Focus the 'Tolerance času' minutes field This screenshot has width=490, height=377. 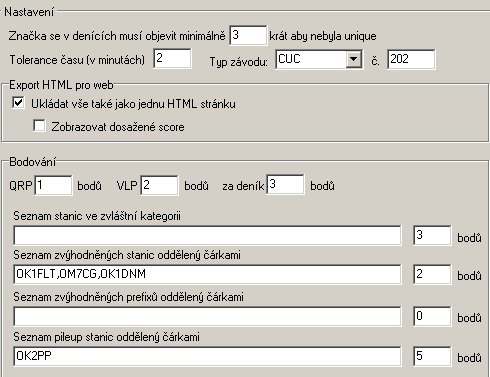coord(172,59)
